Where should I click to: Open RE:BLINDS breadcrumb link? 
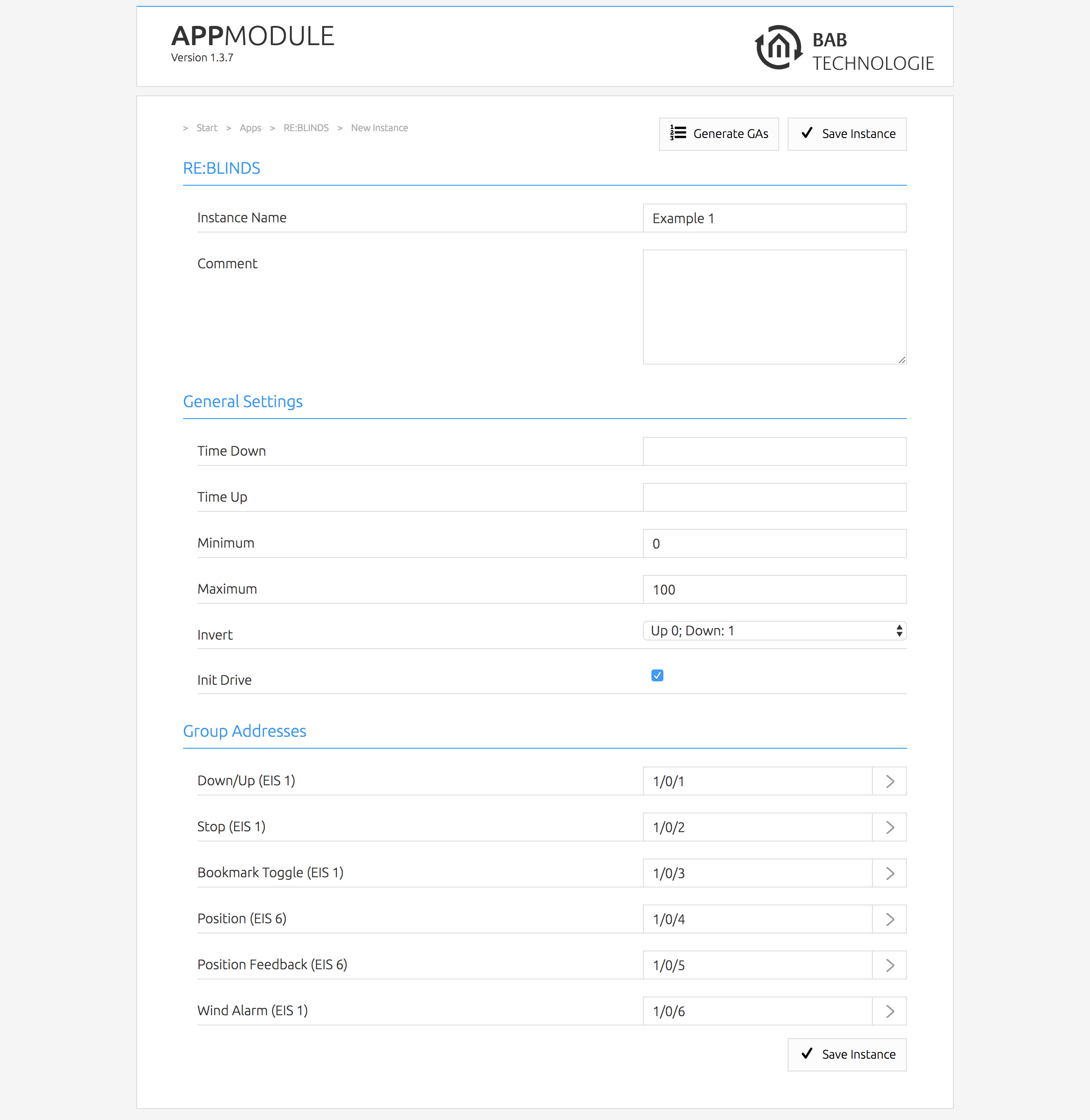[306, 128]
